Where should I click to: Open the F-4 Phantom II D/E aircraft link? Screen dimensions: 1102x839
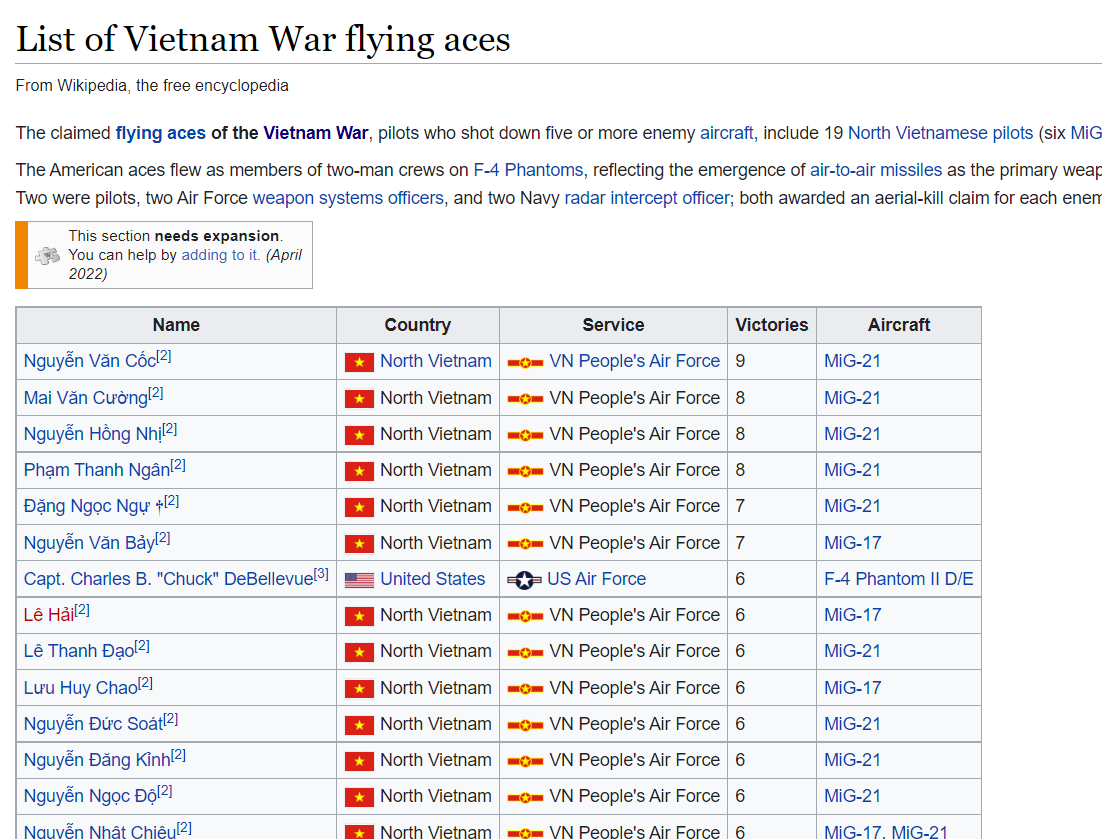click(x=898, y=579)
